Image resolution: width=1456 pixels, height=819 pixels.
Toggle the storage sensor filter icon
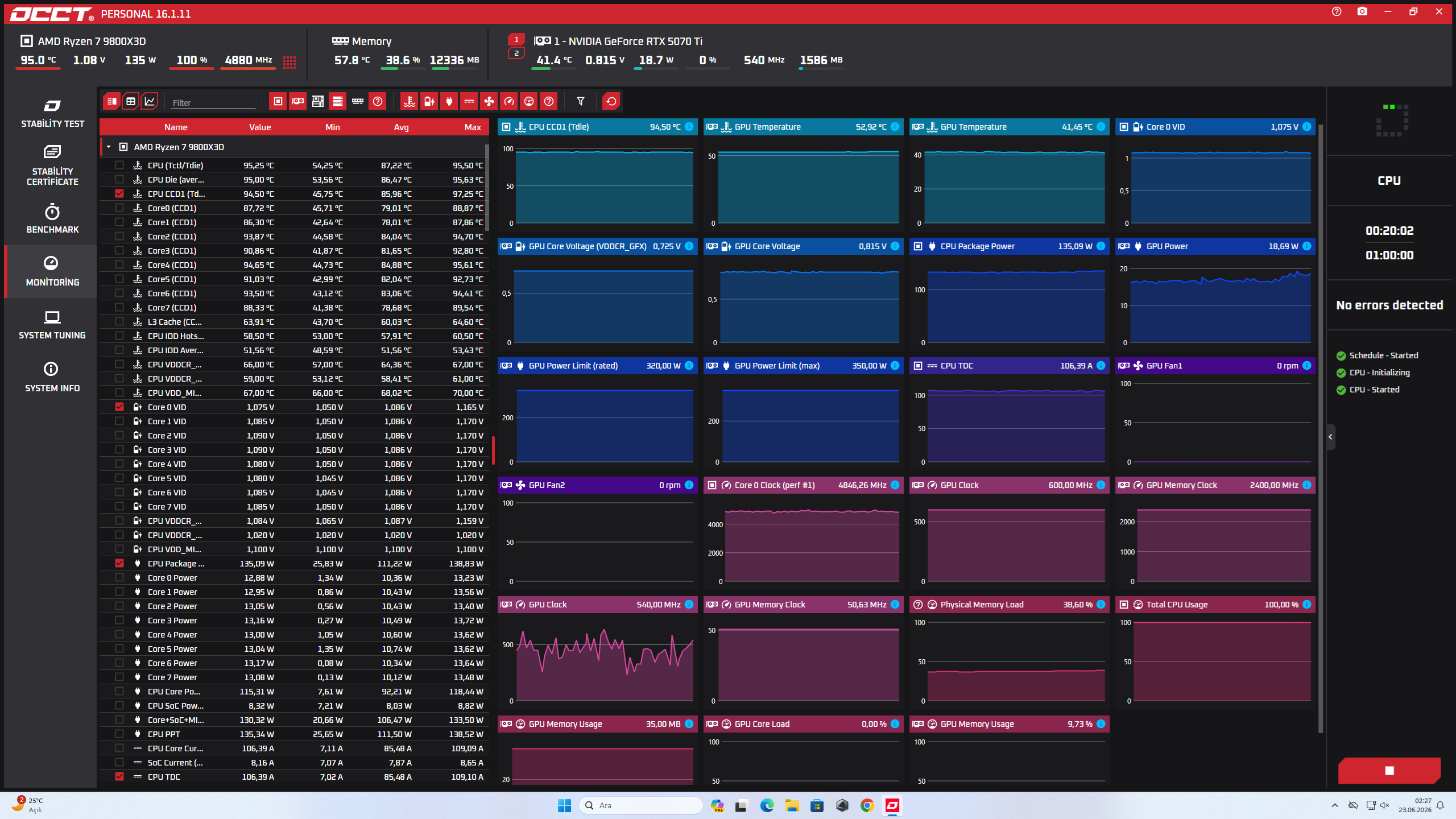(337, 101)
